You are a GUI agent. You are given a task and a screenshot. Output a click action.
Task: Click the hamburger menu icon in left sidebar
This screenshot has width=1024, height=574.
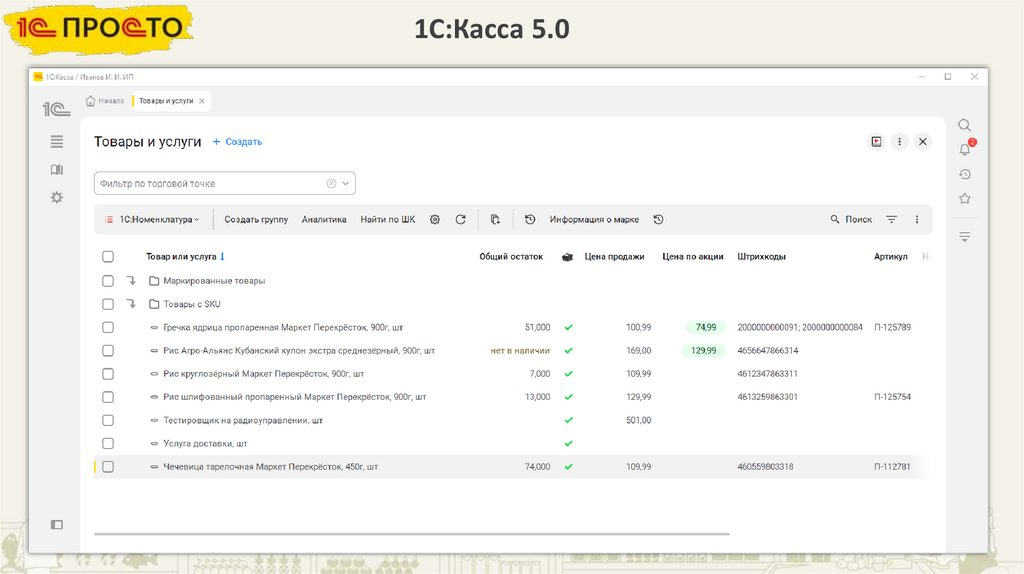[57, 142]
